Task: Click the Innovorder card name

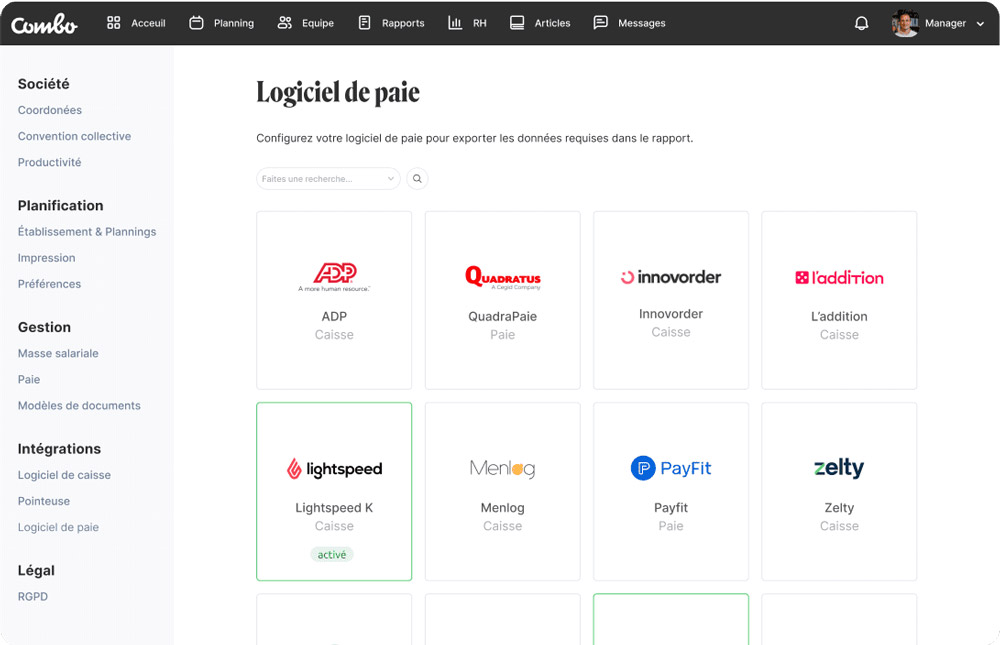Action: point(671,314)
